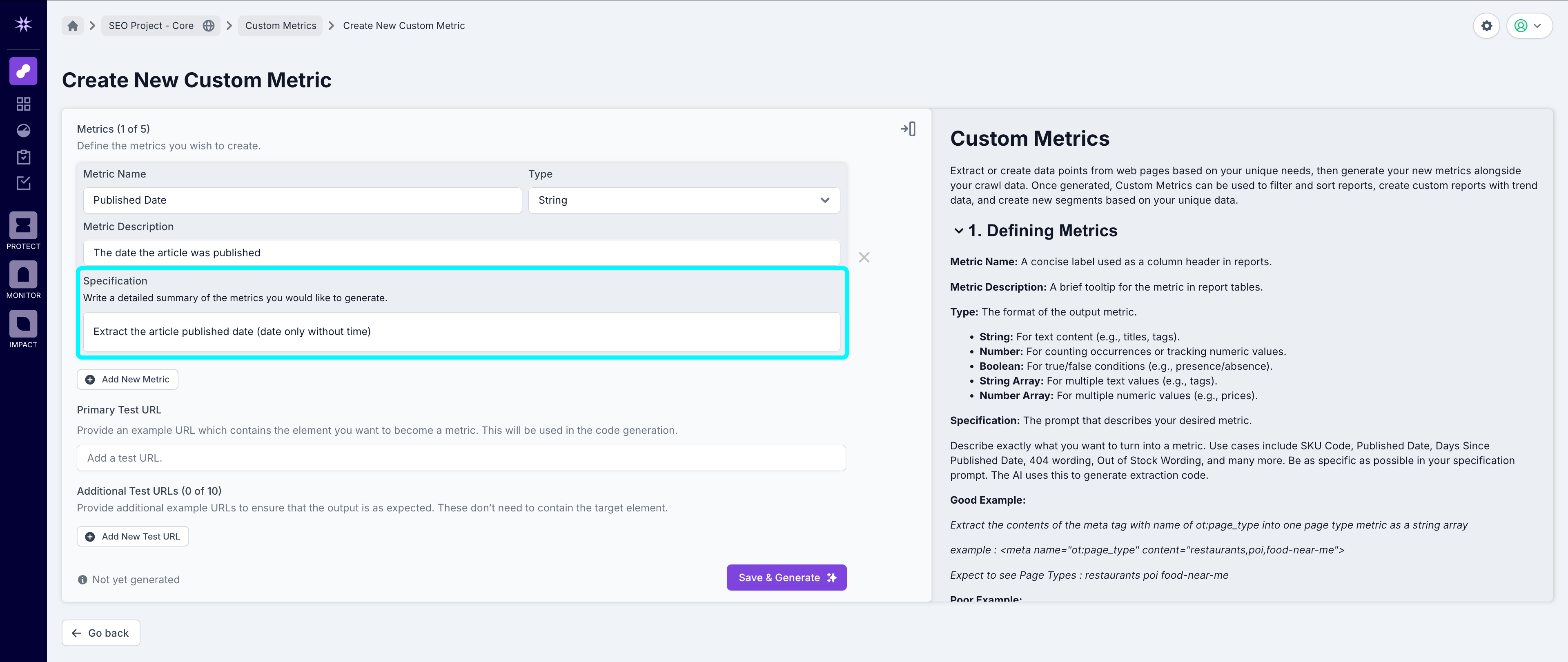This screenshot has height=662, width=1568.
Task: Collapse the 1. Defining Metrics section
Action: [x=959, y=231]
